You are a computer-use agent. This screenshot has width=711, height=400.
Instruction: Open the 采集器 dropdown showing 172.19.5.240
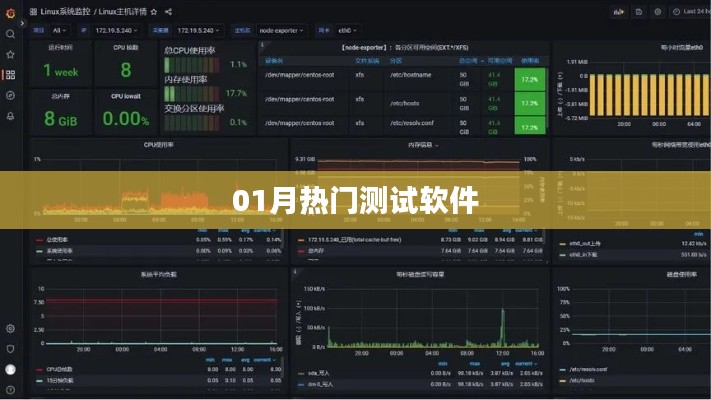tap(198, 30)
